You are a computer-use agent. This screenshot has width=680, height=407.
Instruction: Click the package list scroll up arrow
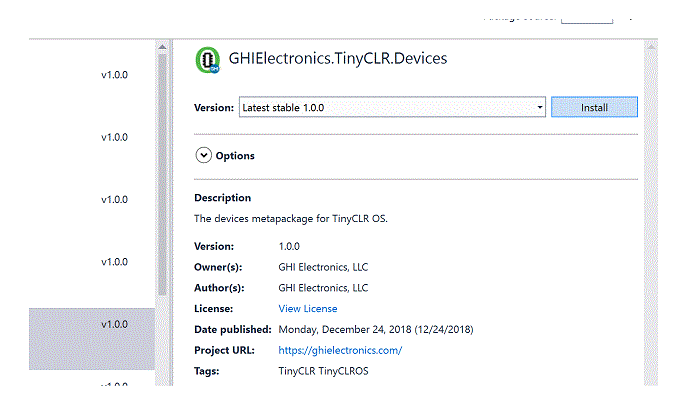coord(162,47)
